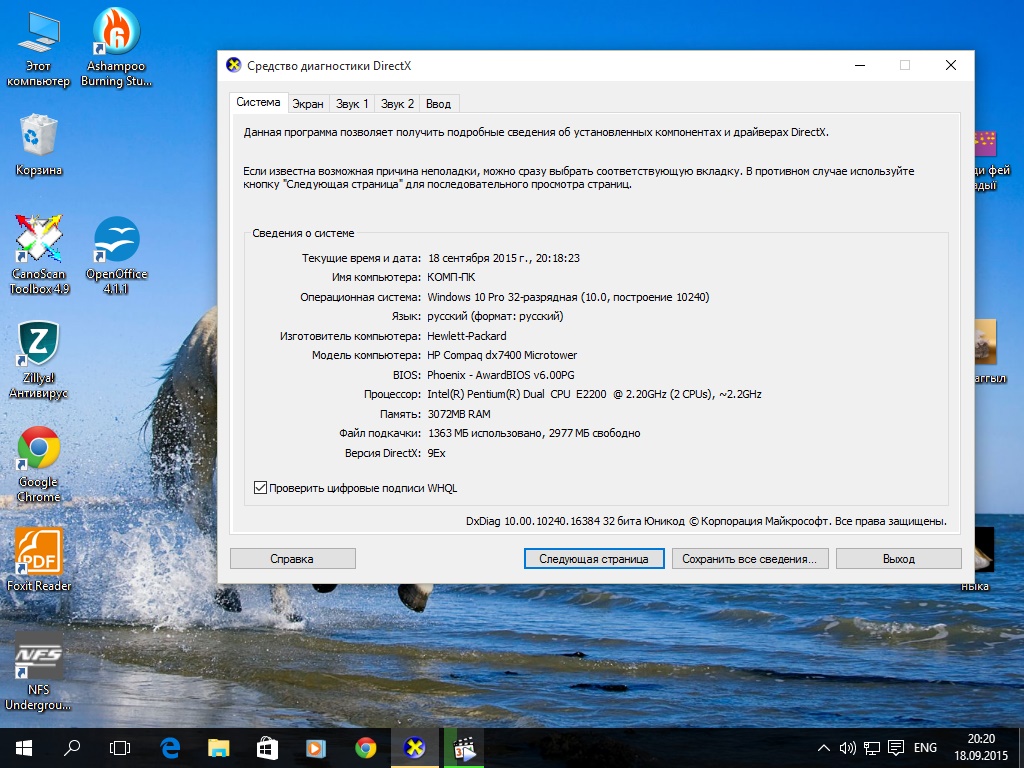Uncheck Проверить цифровые подписи WHQL
1024x768 pixels.
coord(262,487)
